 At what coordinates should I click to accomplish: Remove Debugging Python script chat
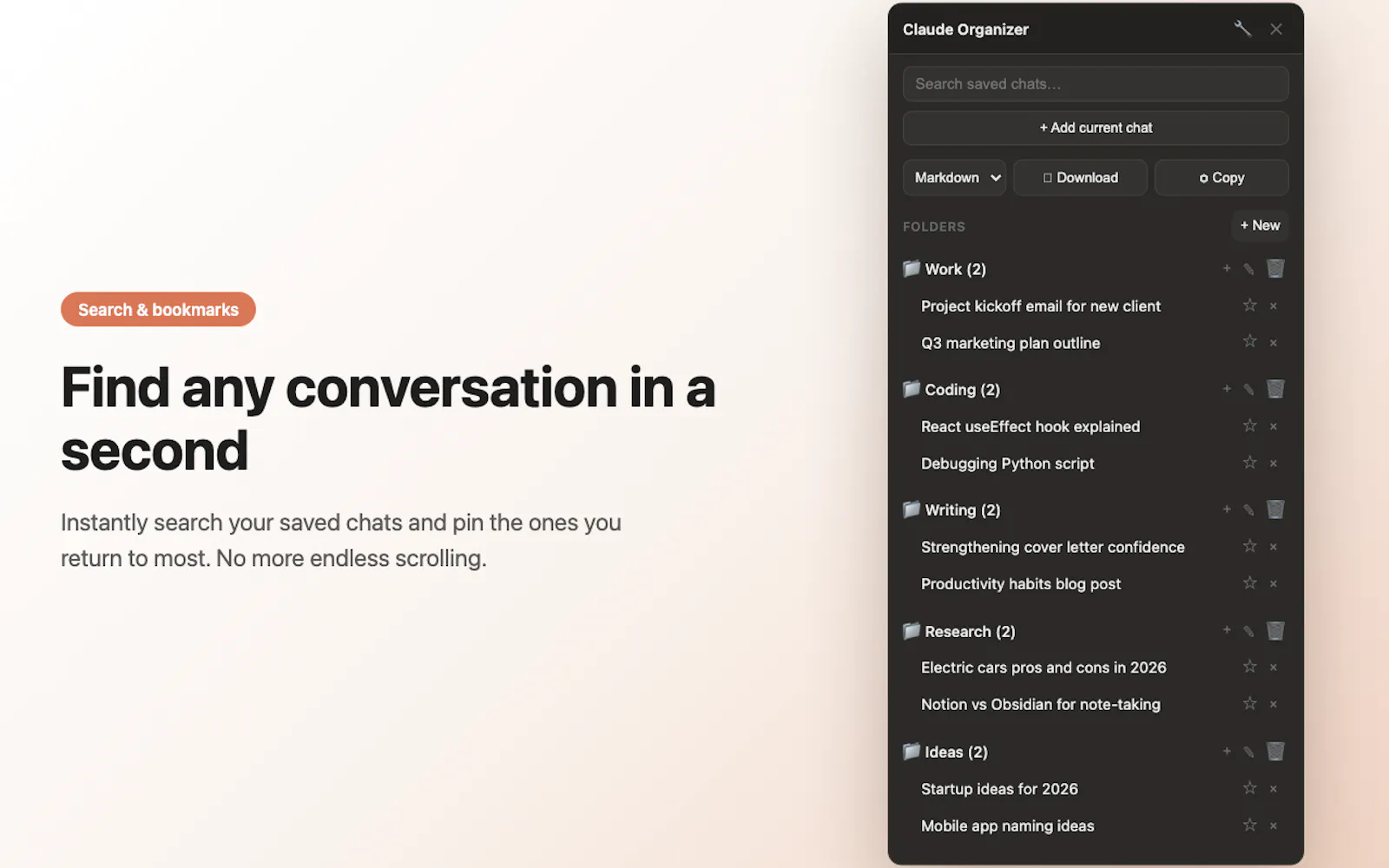click(1274, 464)
